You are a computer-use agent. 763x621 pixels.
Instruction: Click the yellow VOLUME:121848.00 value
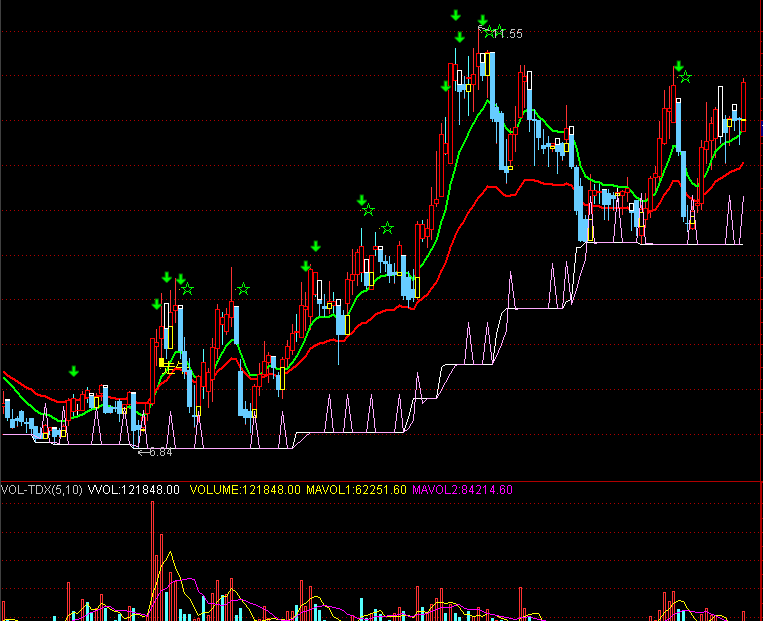[x=245, y=490]
